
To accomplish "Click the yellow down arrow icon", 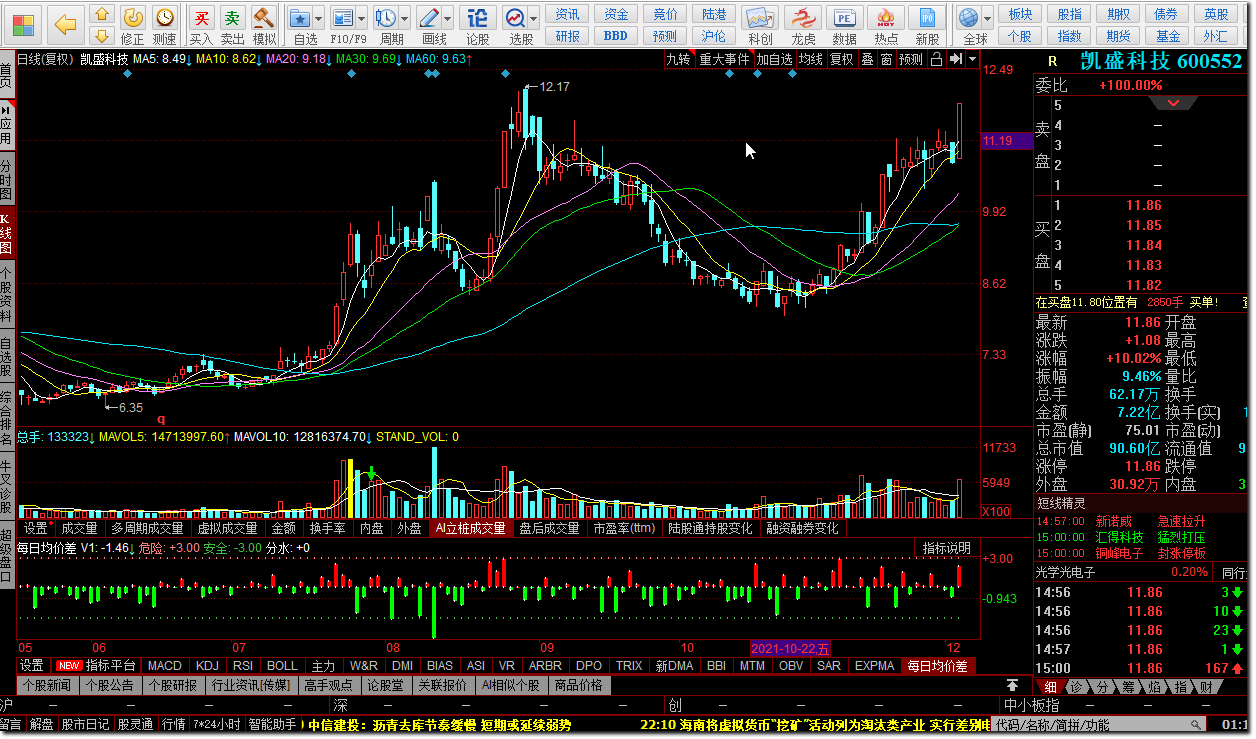I will (102, 36).
